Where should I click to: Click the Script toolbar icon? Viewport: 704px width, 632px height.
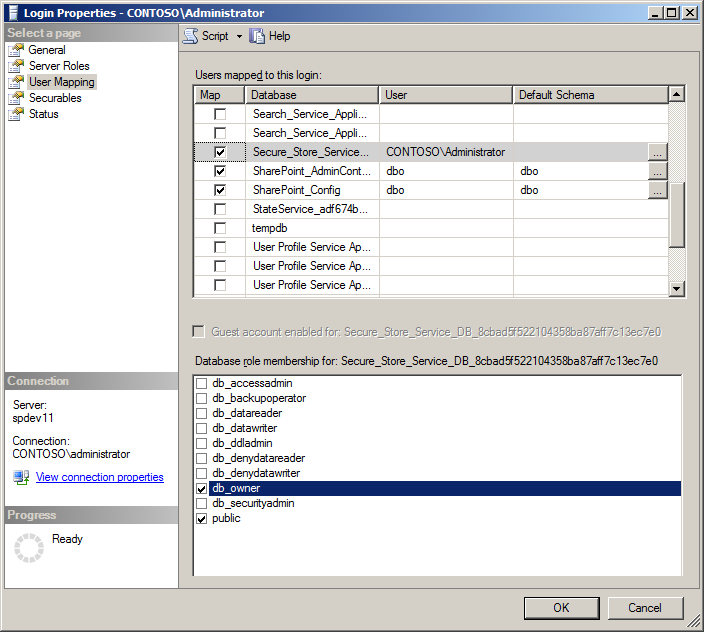[190, 36]
